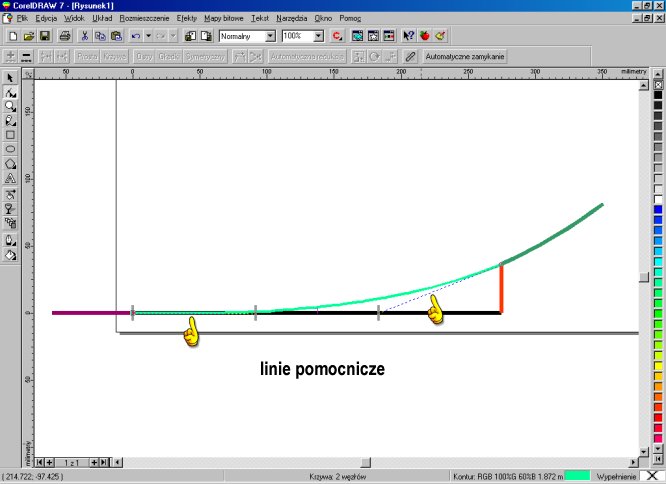The width and height of the screenshot is (666, 484).
Task: Pick the Polygon tool
Action: [x=10, y=163]
